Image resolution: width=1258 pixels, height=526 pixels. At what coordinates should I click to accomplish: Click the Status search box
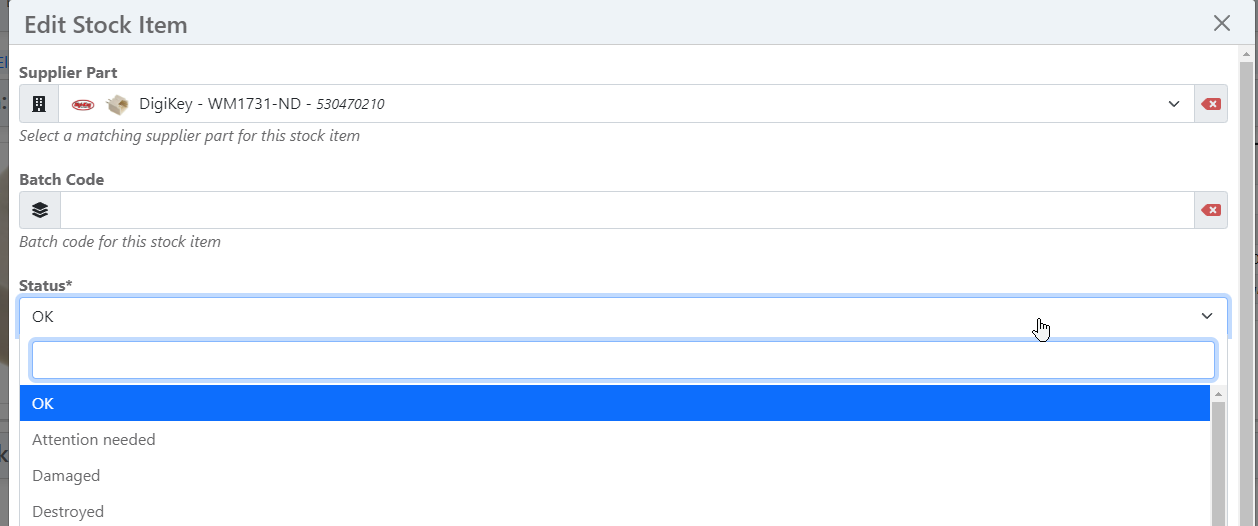point(623,360)
